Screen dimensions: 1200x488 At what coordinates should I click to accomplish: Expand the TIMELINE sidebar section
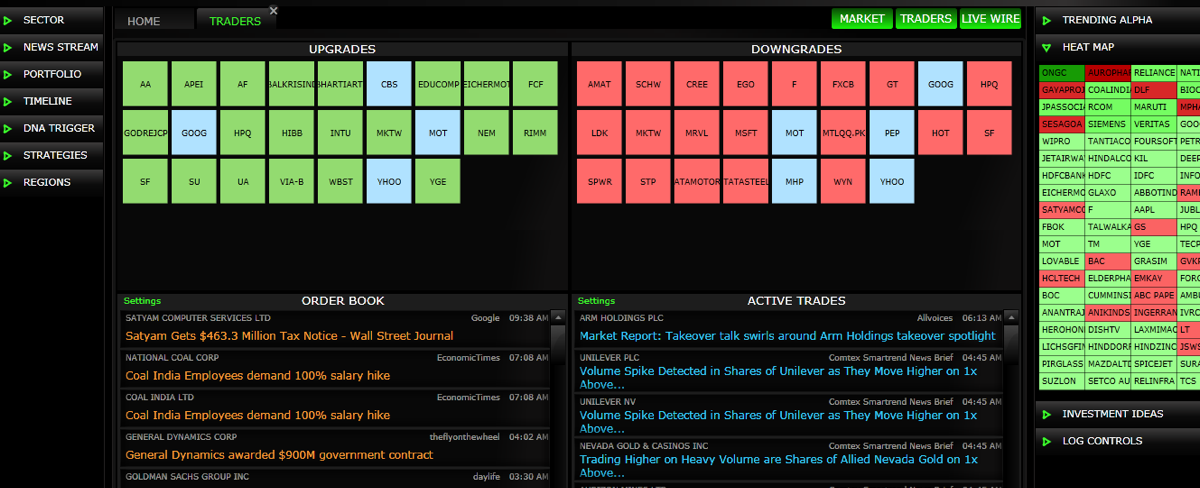coord(51,100)
